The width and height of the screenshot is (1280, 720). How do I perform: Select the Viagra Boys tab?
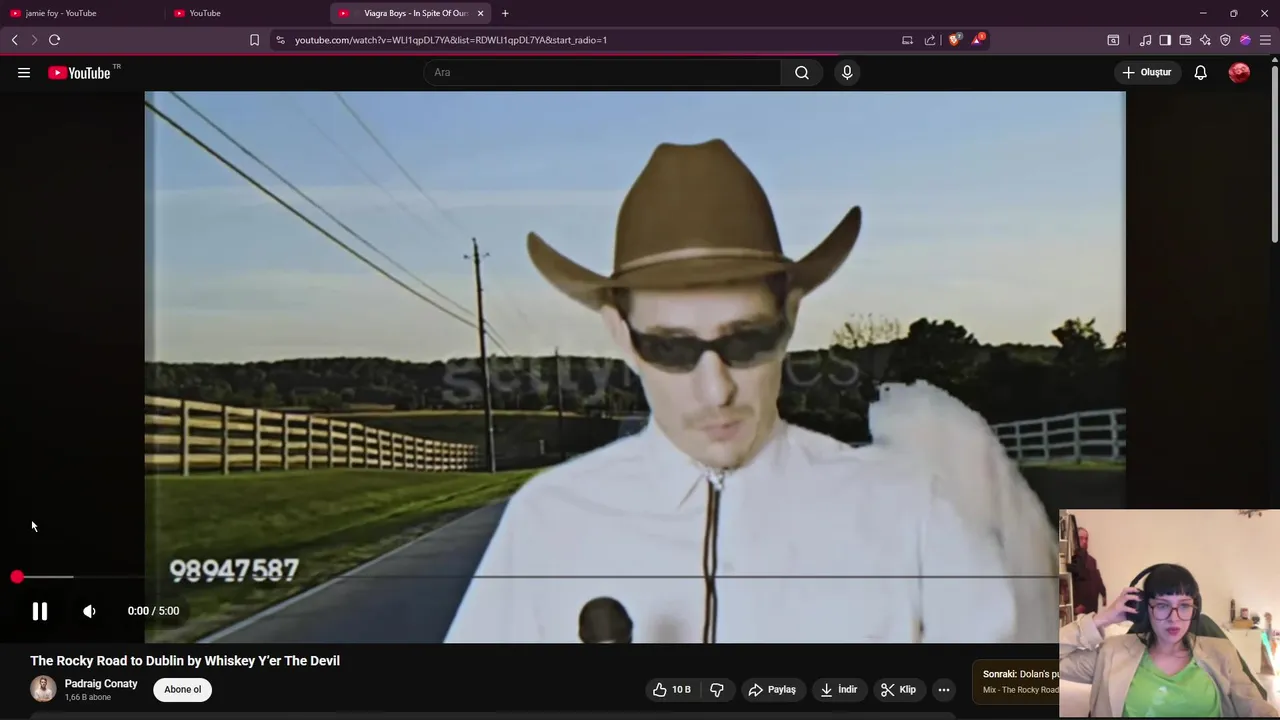pyautogui.click(x=410, y=13)
